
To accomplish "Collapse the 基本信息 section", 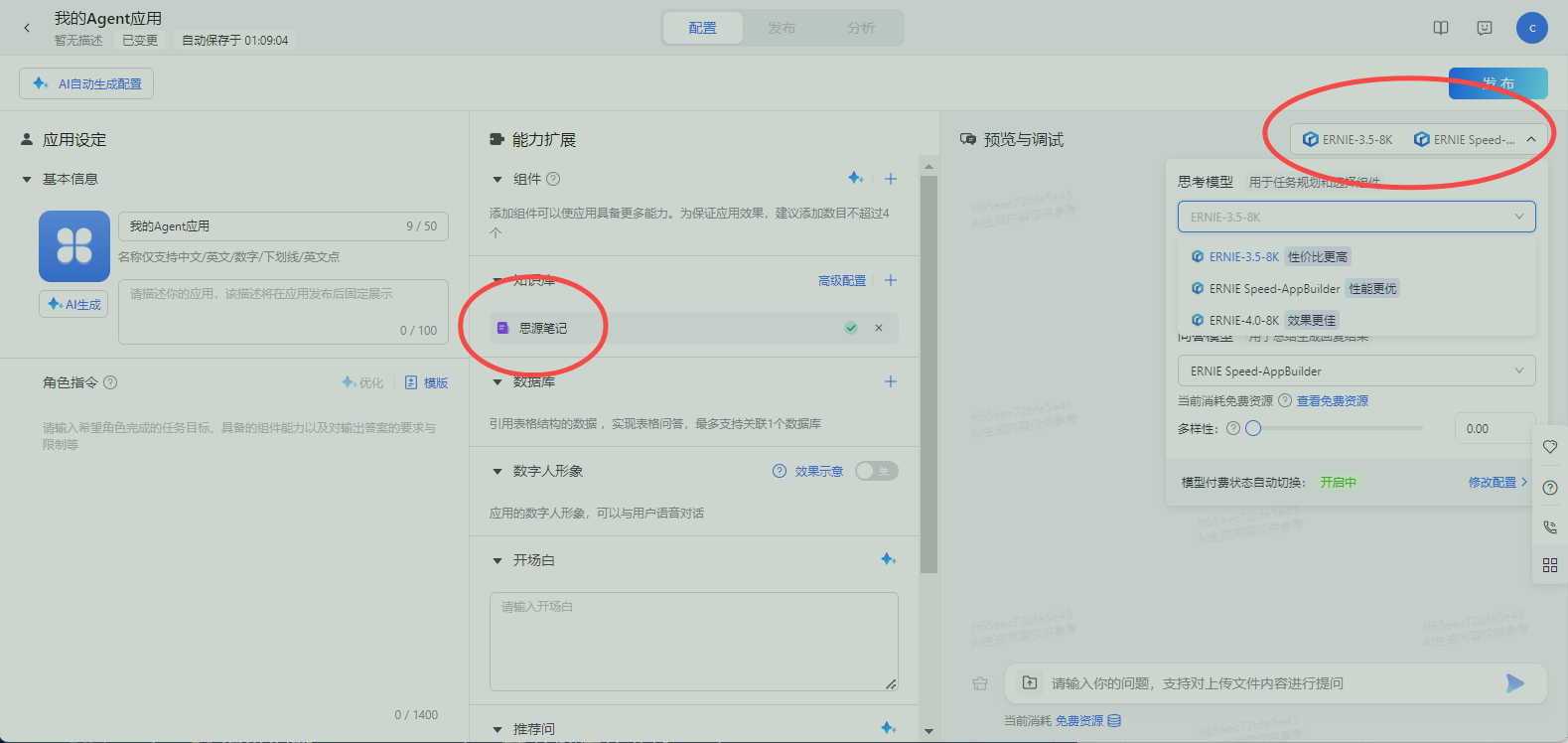I will pyautogui.click(x=27, y=180).
